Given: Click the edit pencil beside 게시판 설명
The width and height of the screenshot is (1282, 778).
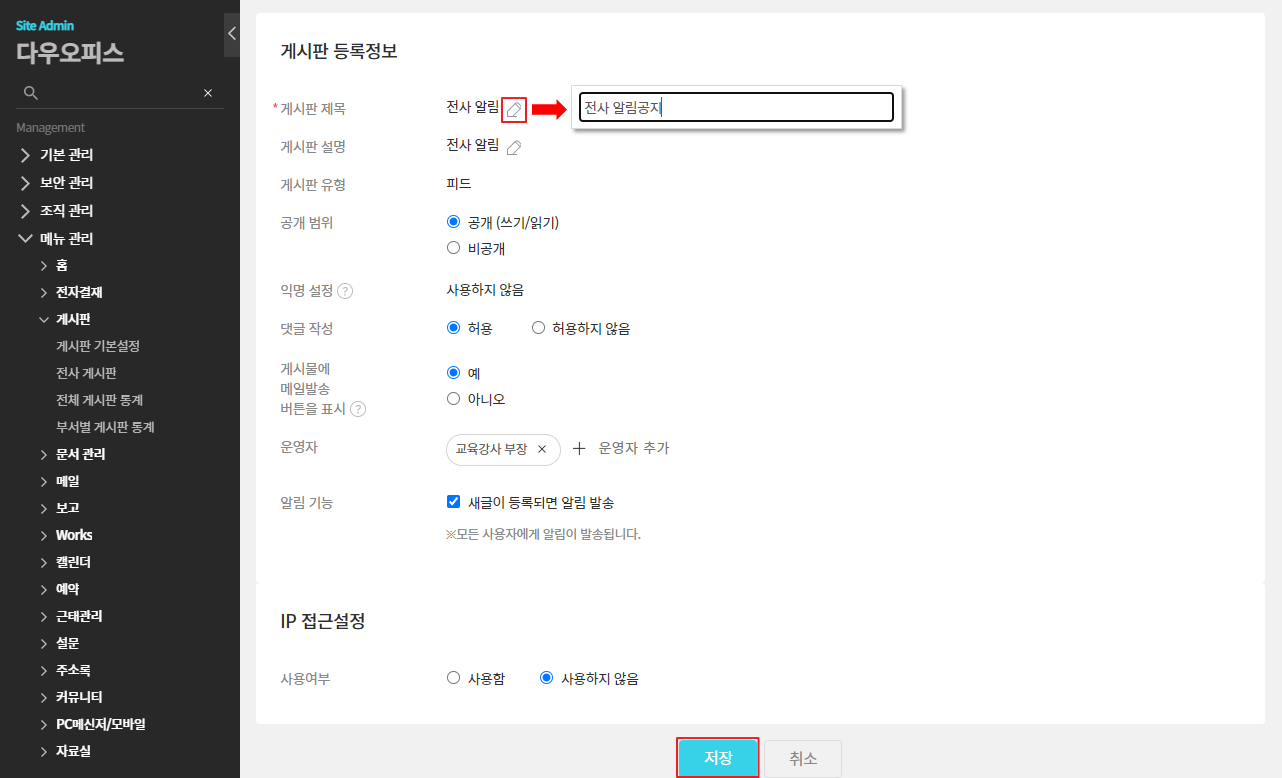Looking at the screenshot, I should [x=514, y=148].
